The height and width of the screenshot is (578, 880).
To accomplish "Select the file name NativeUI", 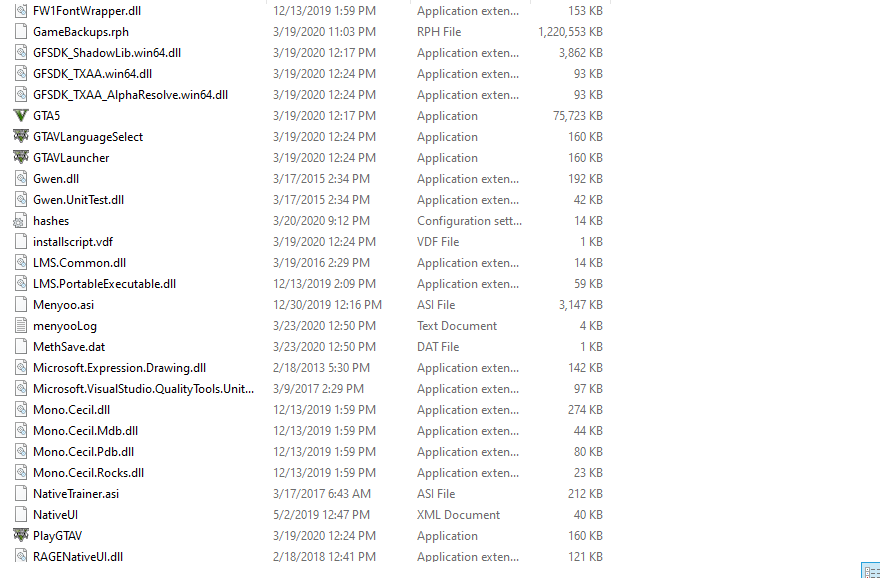I will [x=56, y=515].
